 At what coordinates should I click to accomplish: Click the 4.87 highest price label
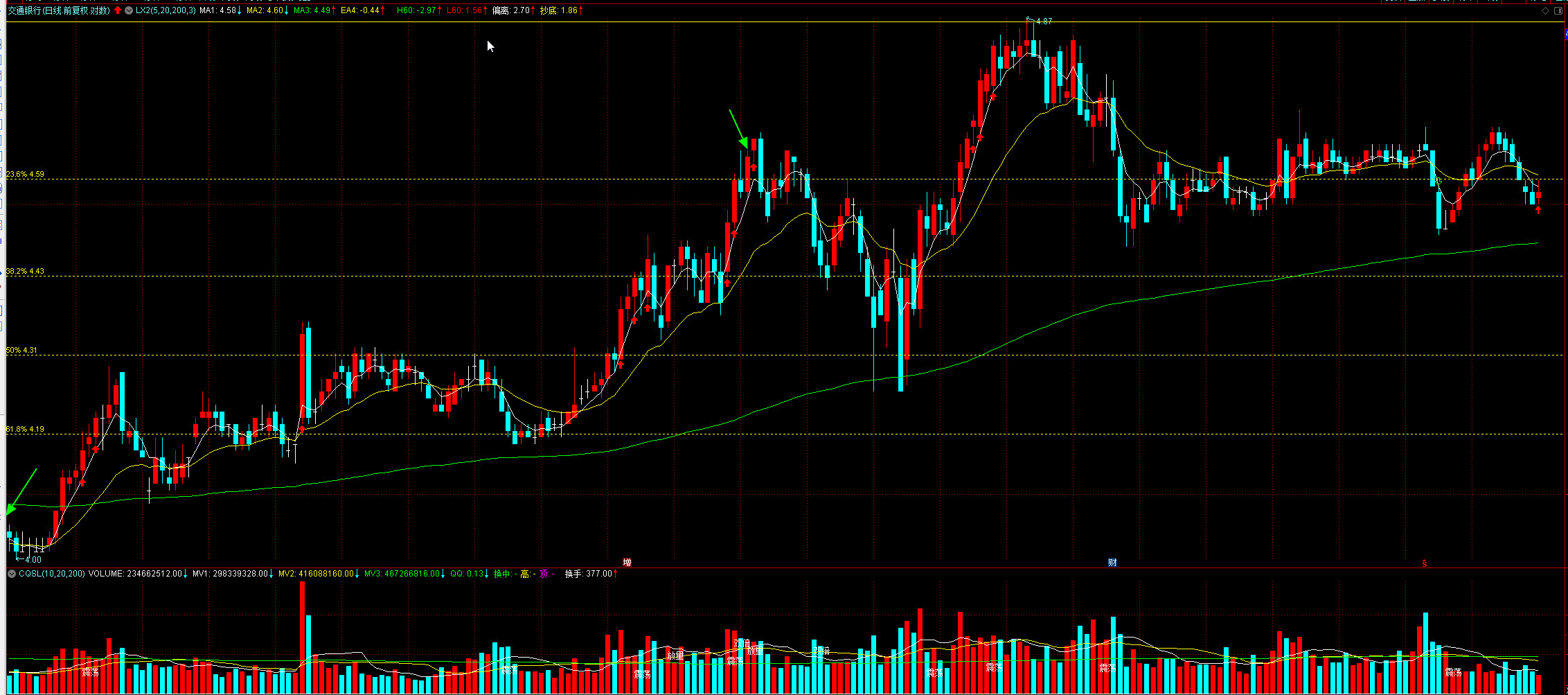tap(1044, 21)
